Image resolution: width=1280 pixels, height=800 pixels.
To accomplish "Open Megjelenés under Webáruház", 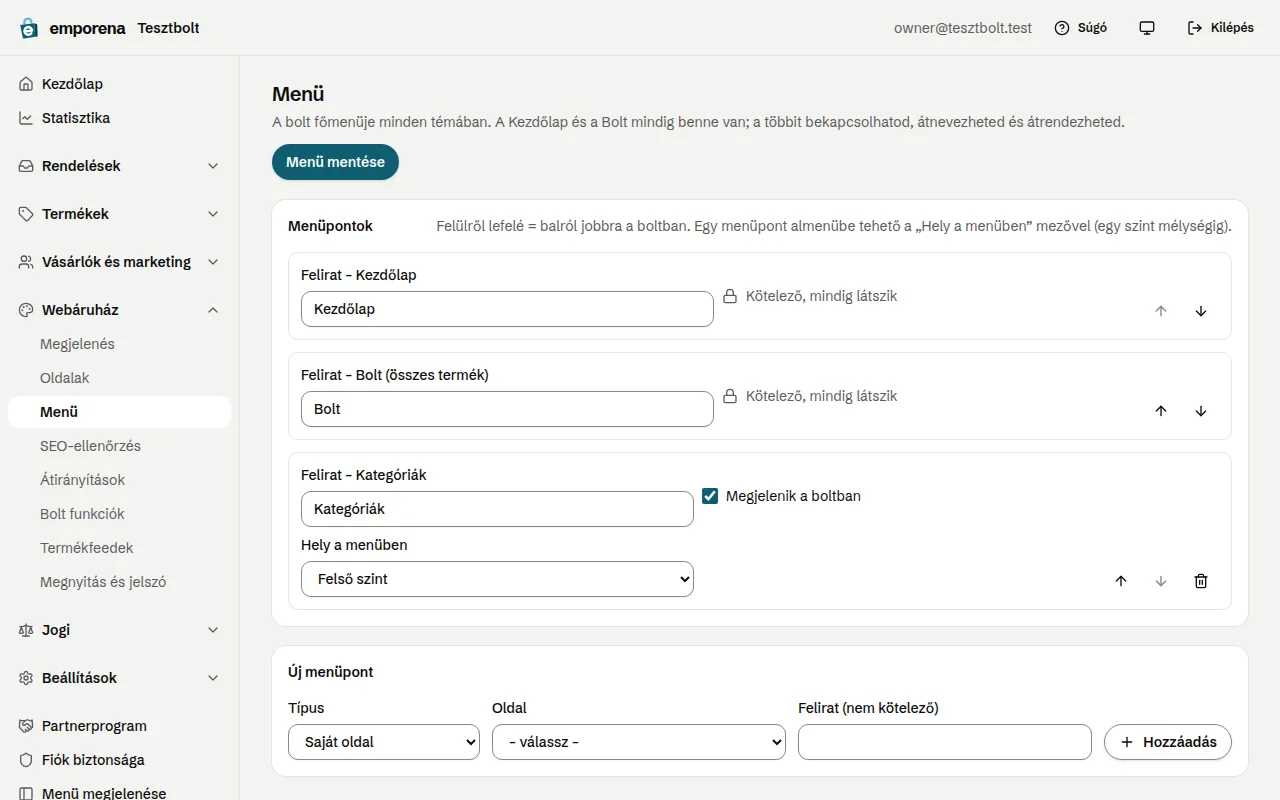I will 119,344.
